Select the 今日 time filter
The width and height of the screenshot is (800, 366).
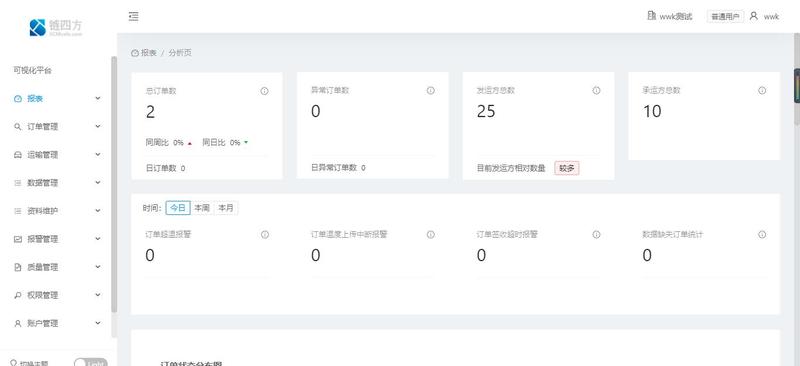178,208
